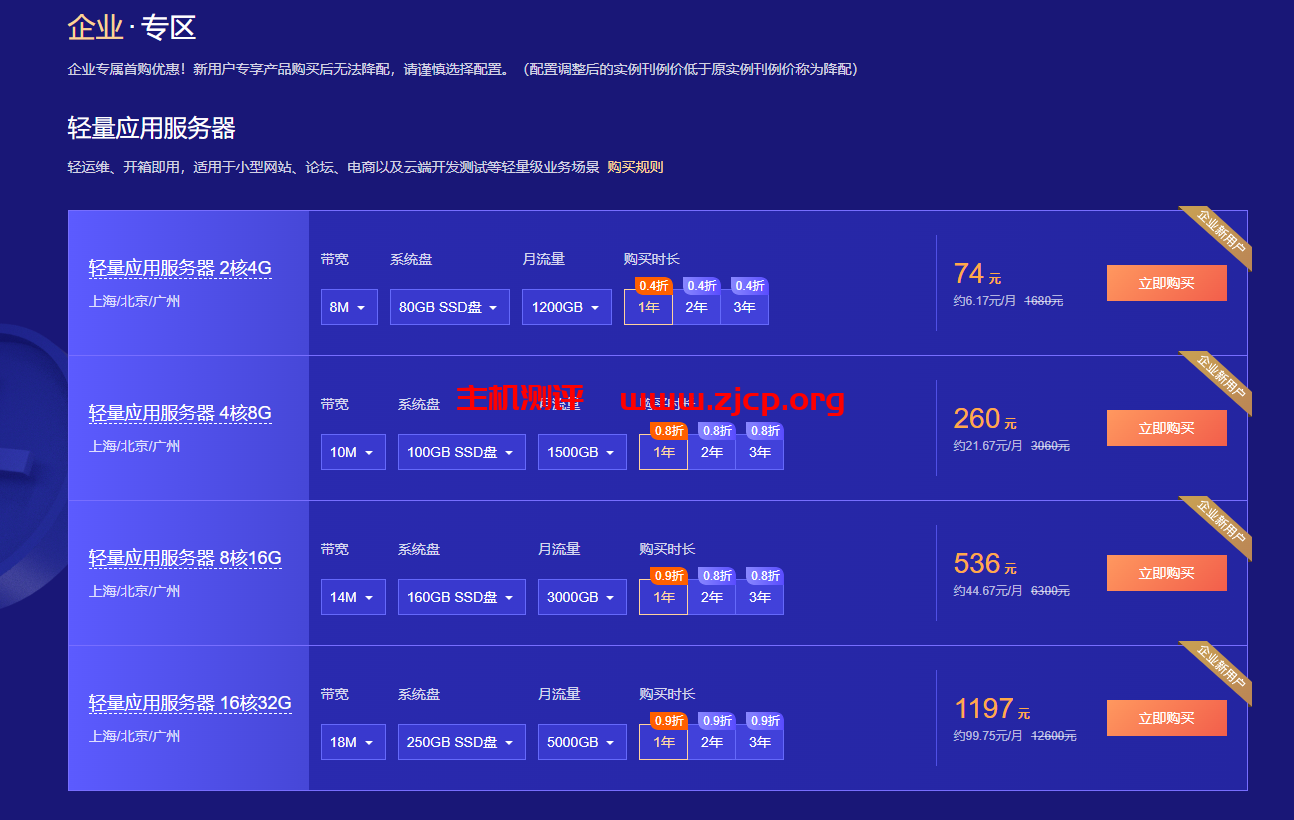Open the 80GB SSD盘 system disk dropdown

click(450, 307)
